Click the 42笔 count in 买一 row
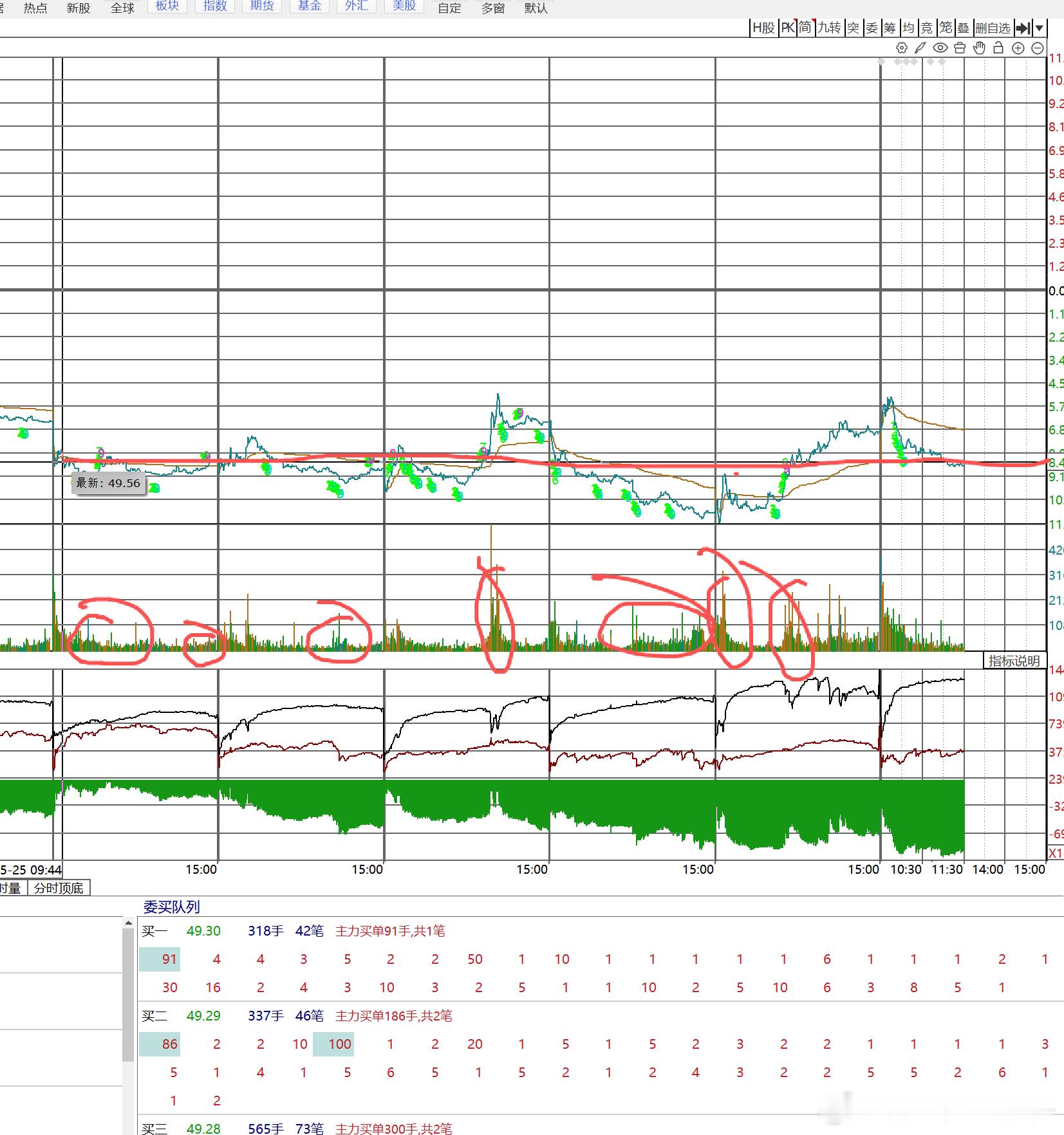This screenshot has width=1064, height=1135. (310, 930)
